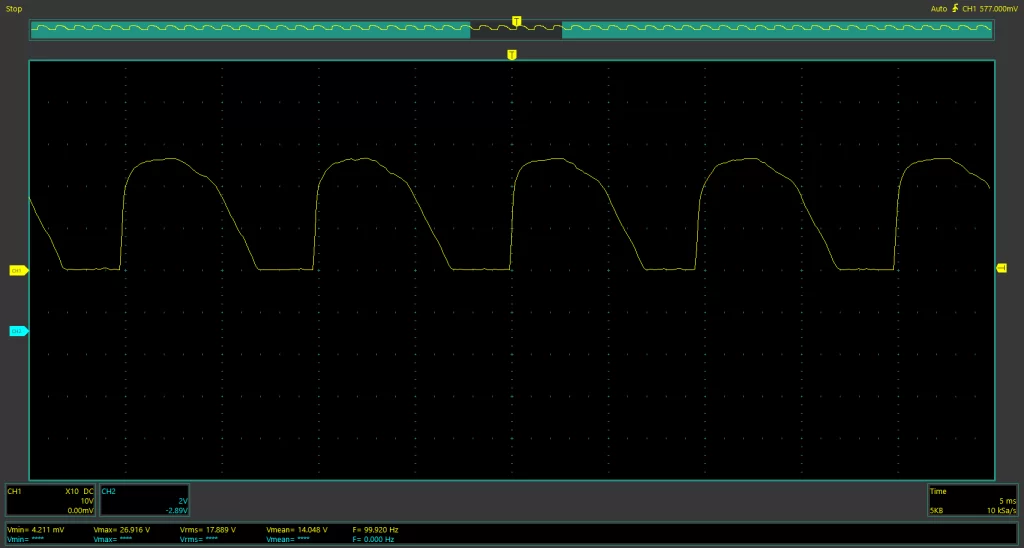Click the trigger level marker on right edge

pyautogui.click(x=1002, y=268)
